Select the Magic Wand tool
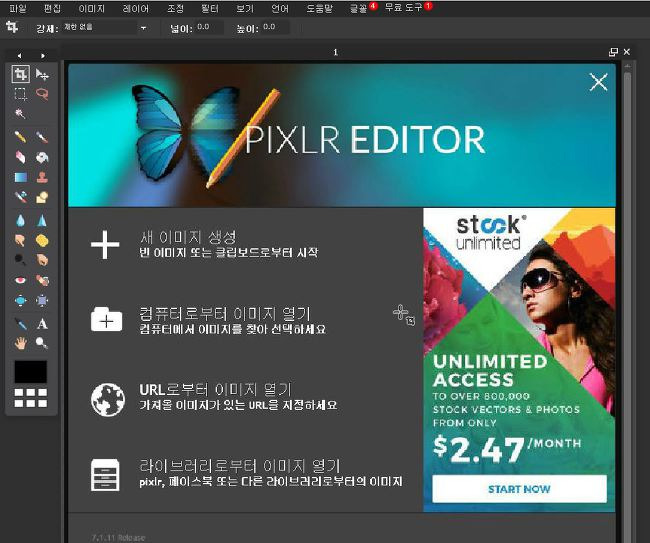 (x=20, y=114)
